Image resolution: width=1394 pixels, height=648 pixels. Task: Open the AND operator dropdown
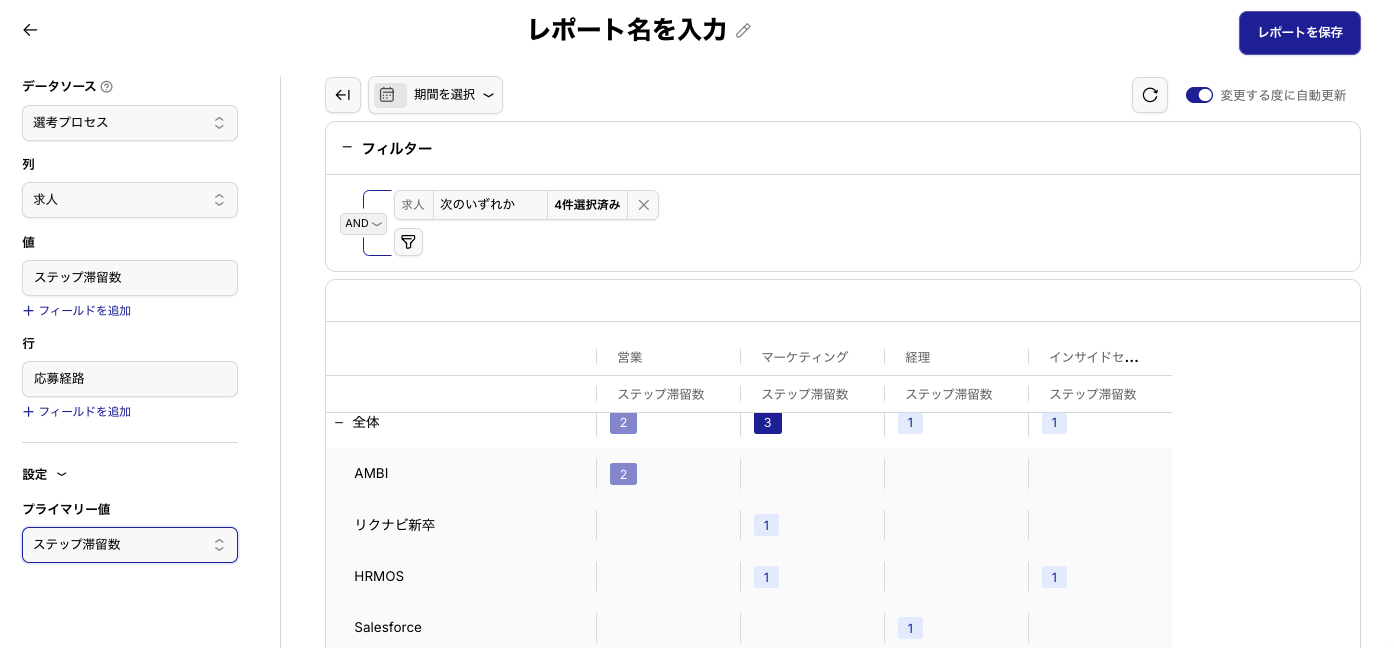(x=363, y=224)
